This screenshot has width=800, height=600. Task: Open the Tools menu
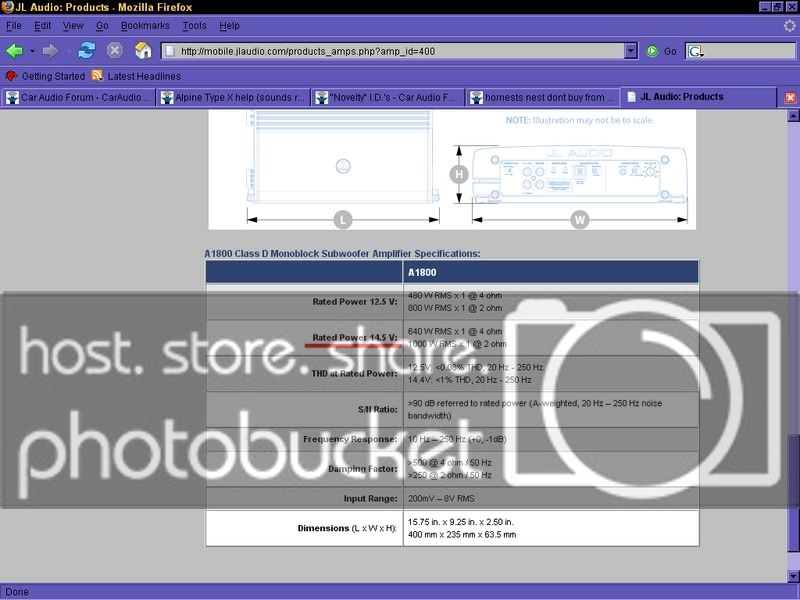coord(194,26)
